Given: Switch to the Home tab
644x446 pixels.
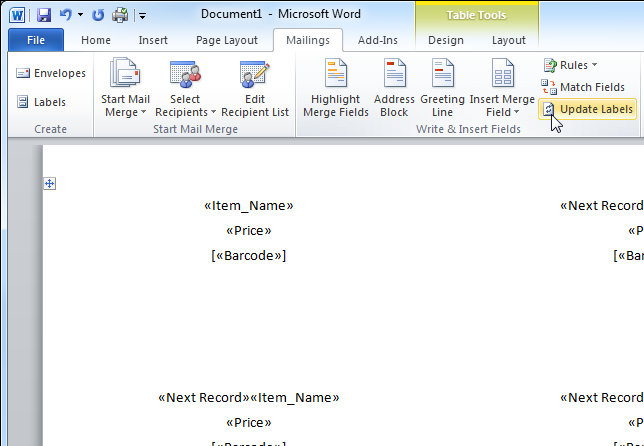Looking at the screenshot, I should click(x=96, y=40).
